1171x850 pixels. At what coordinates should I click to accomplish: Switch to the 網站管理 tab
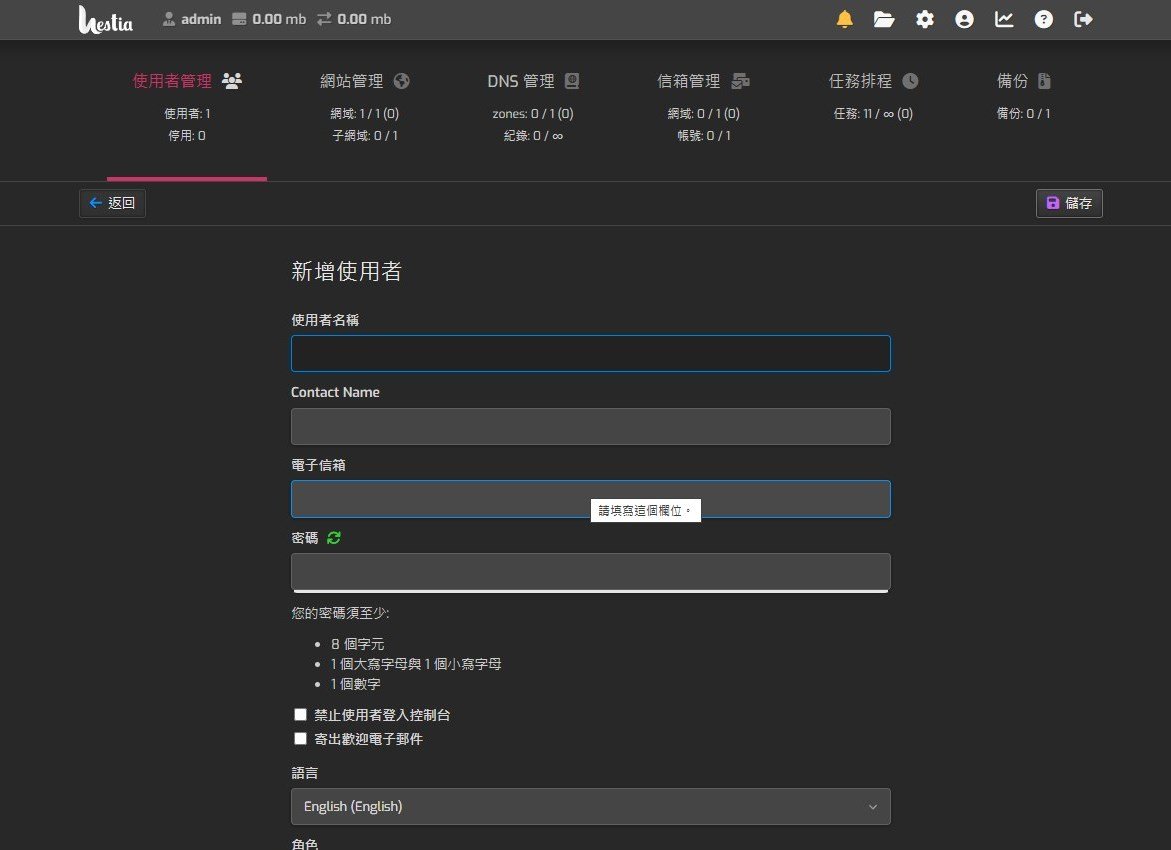[x=364, y=108]
